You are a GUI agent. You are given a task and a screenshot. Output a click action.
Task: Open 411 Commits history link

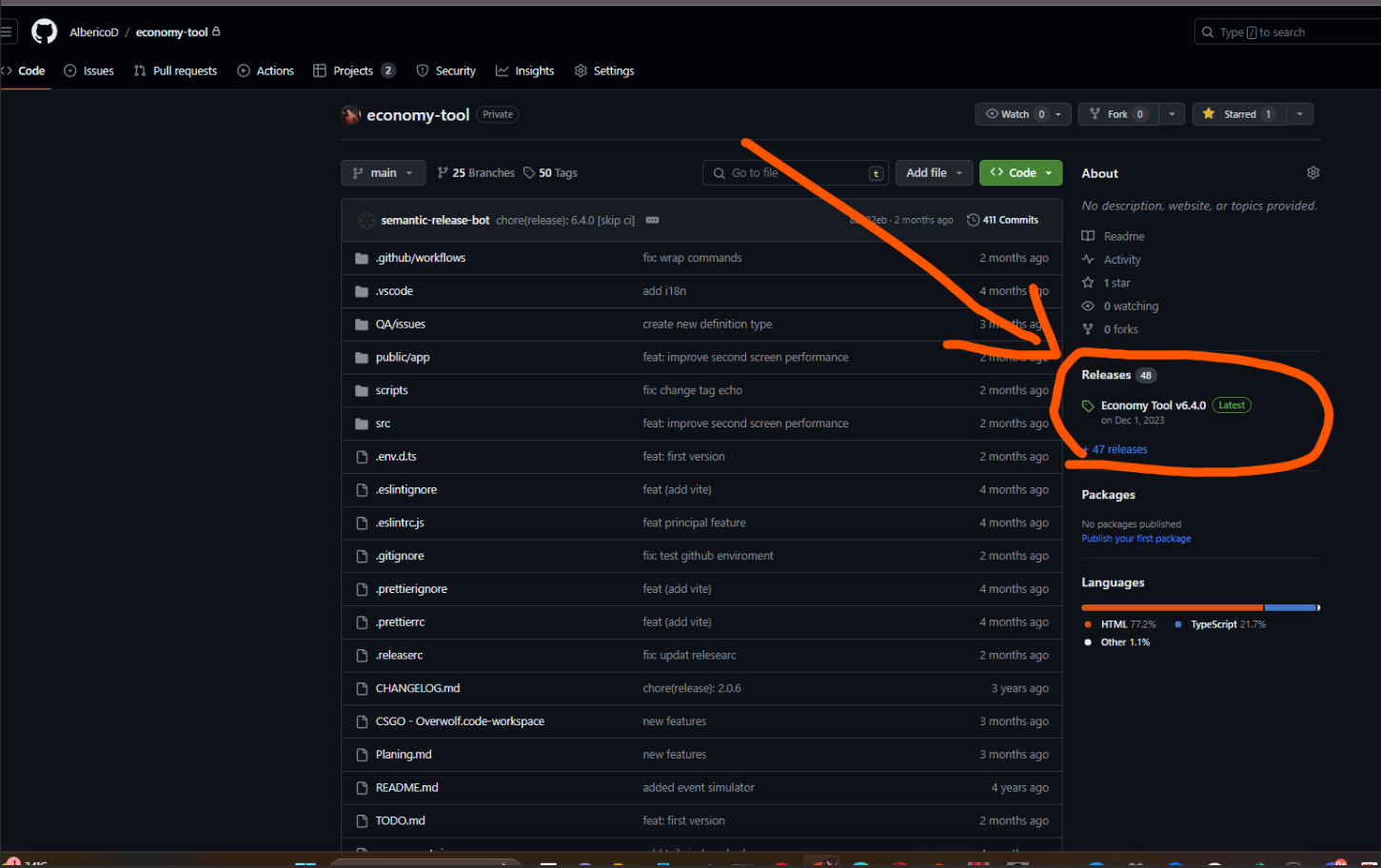coord(1002,220)
